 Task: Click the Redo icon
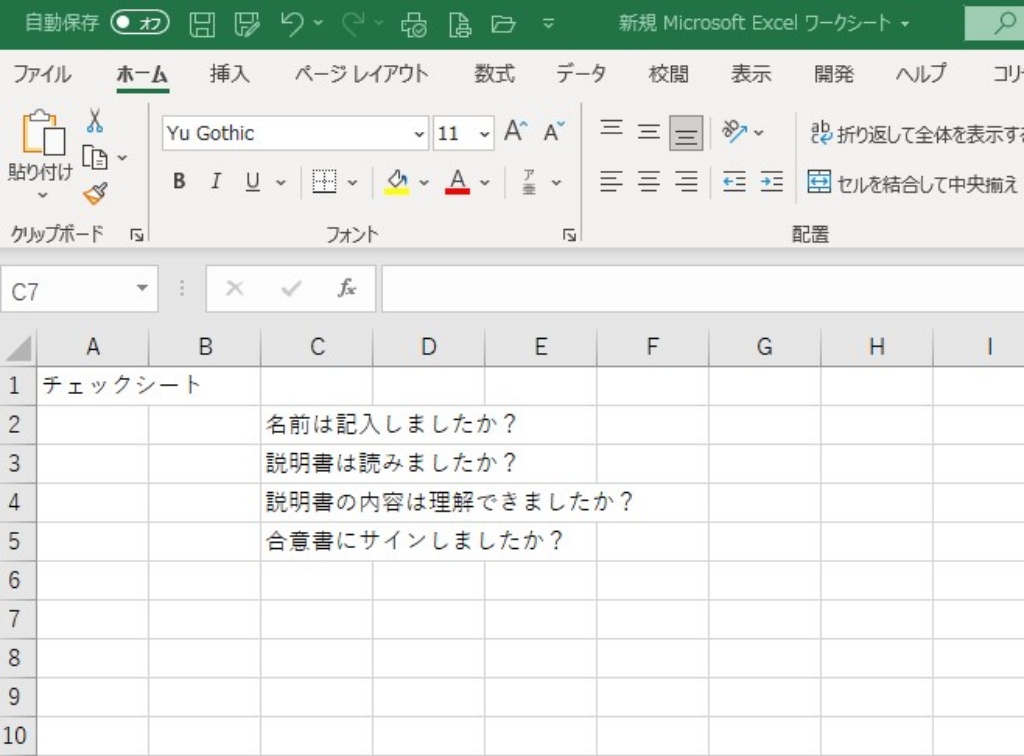coord(353,24)
